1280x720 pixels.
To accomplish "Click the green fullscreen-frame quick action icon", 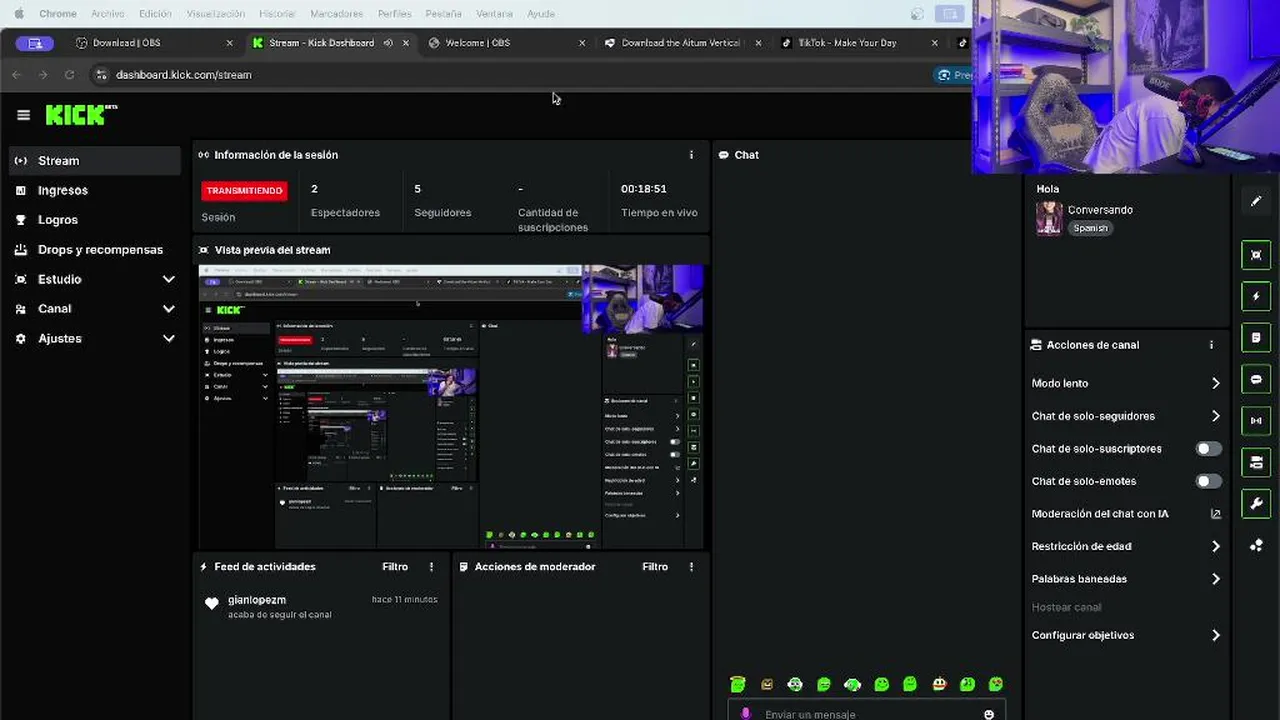I will 1256,255.
